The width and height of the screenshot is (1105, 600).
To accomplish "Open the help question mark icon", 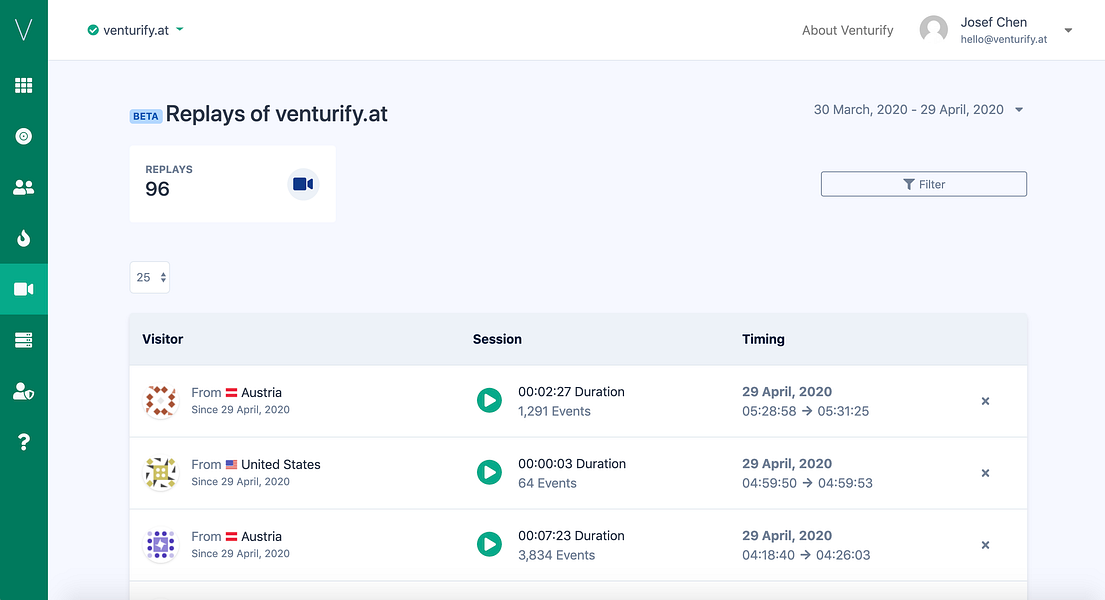I will tap(23, 442).
